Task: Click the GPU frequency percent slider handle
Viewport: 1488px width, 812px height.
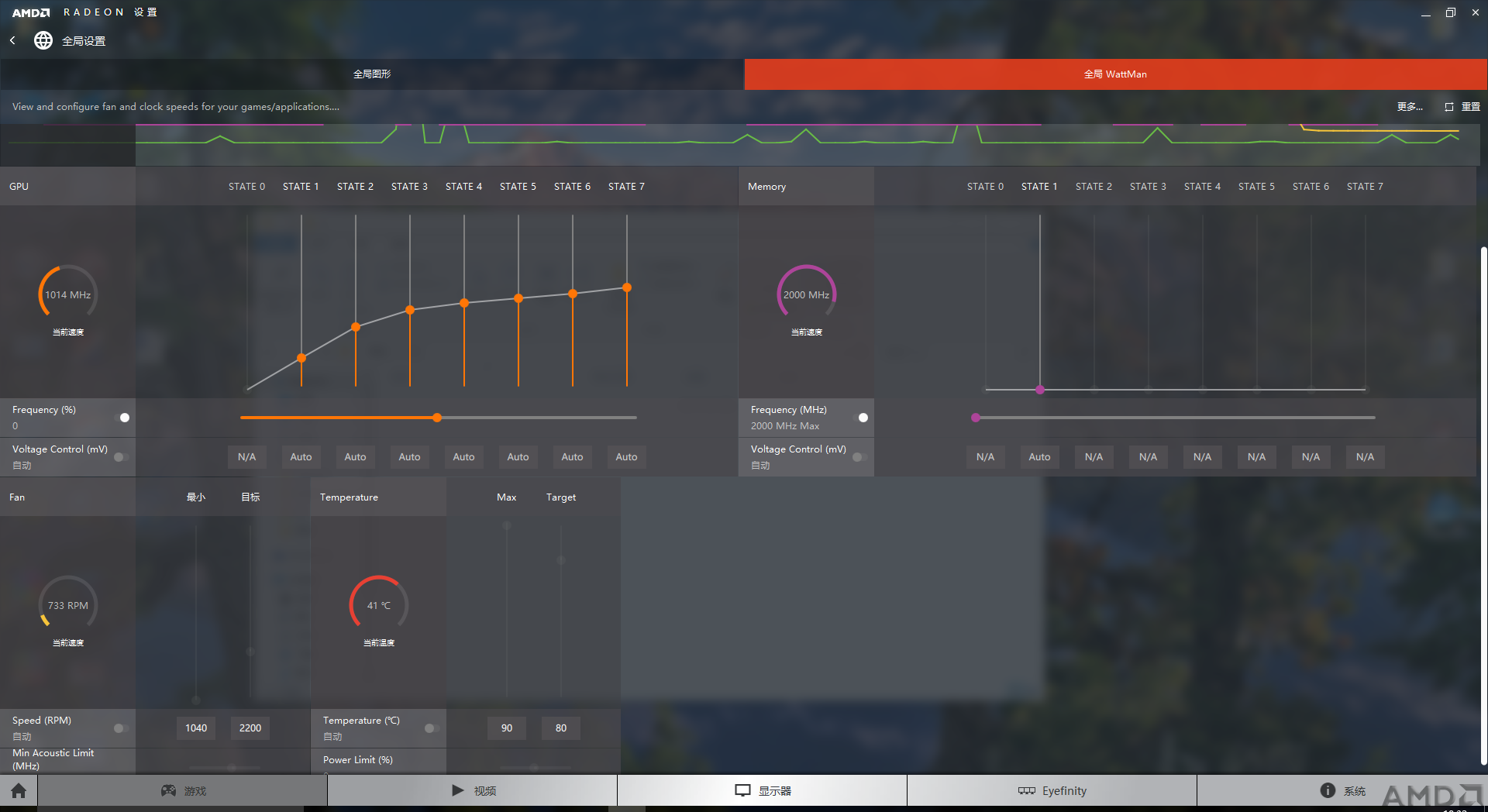Action: tap(437, 418)
